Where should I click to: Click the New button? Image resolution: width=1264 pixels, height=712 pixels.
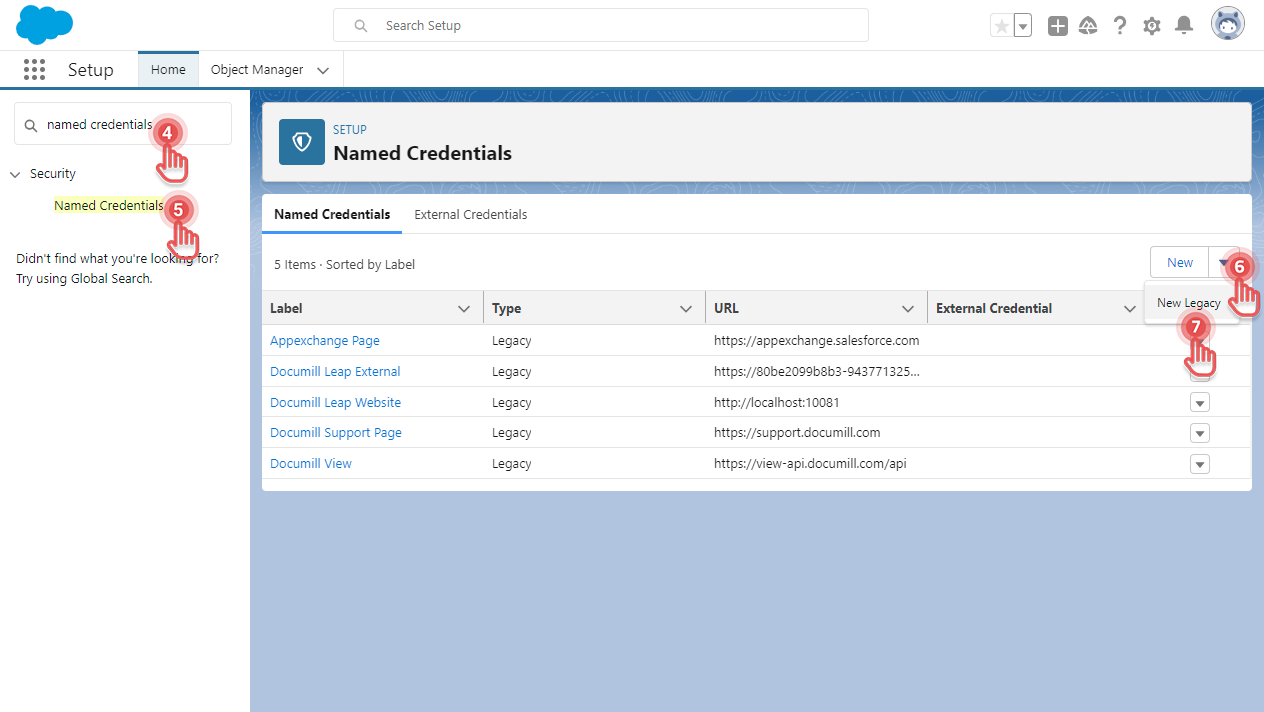click(1179, 262)
